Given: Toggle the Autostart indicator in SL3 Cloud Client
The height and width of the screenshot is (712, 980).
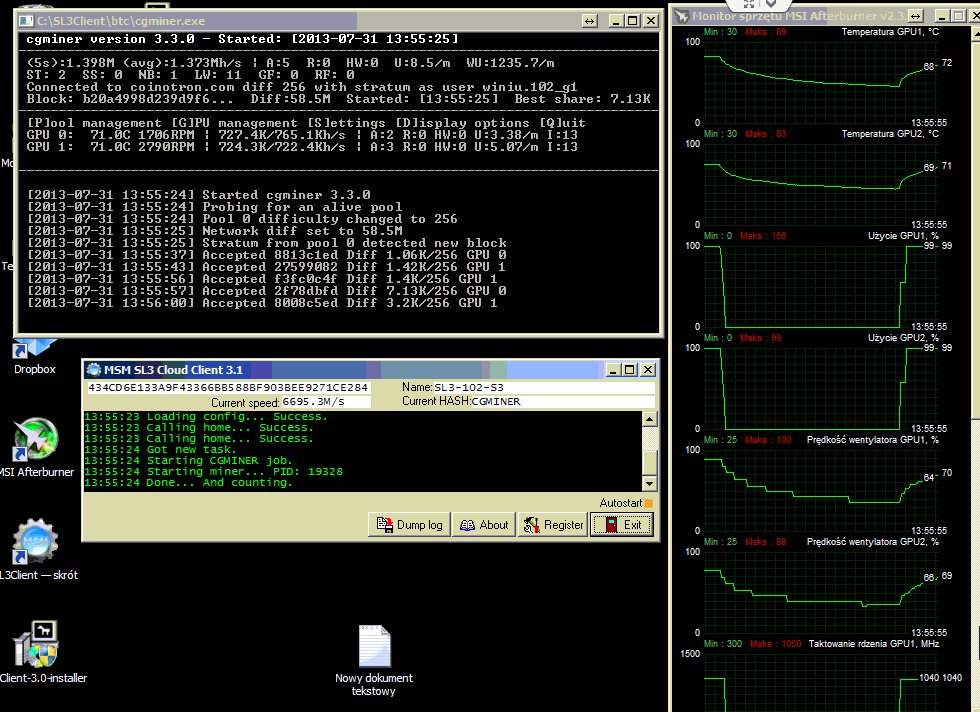Looking at the screenshot, I should click(648, 503).
